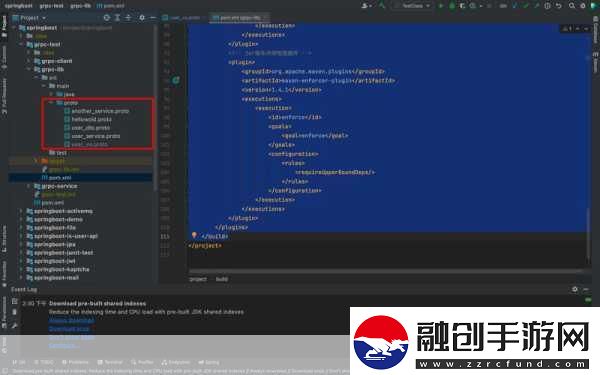Click the Build hammer icon in toolbar

click(x=382, y=6)
